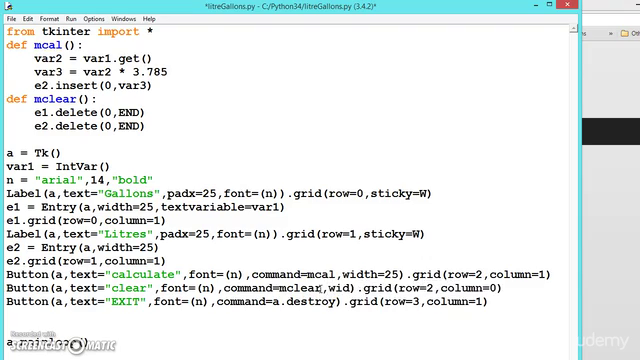Open the File menu
Screen dimensions: 640x360
click(x=11, y=19)
